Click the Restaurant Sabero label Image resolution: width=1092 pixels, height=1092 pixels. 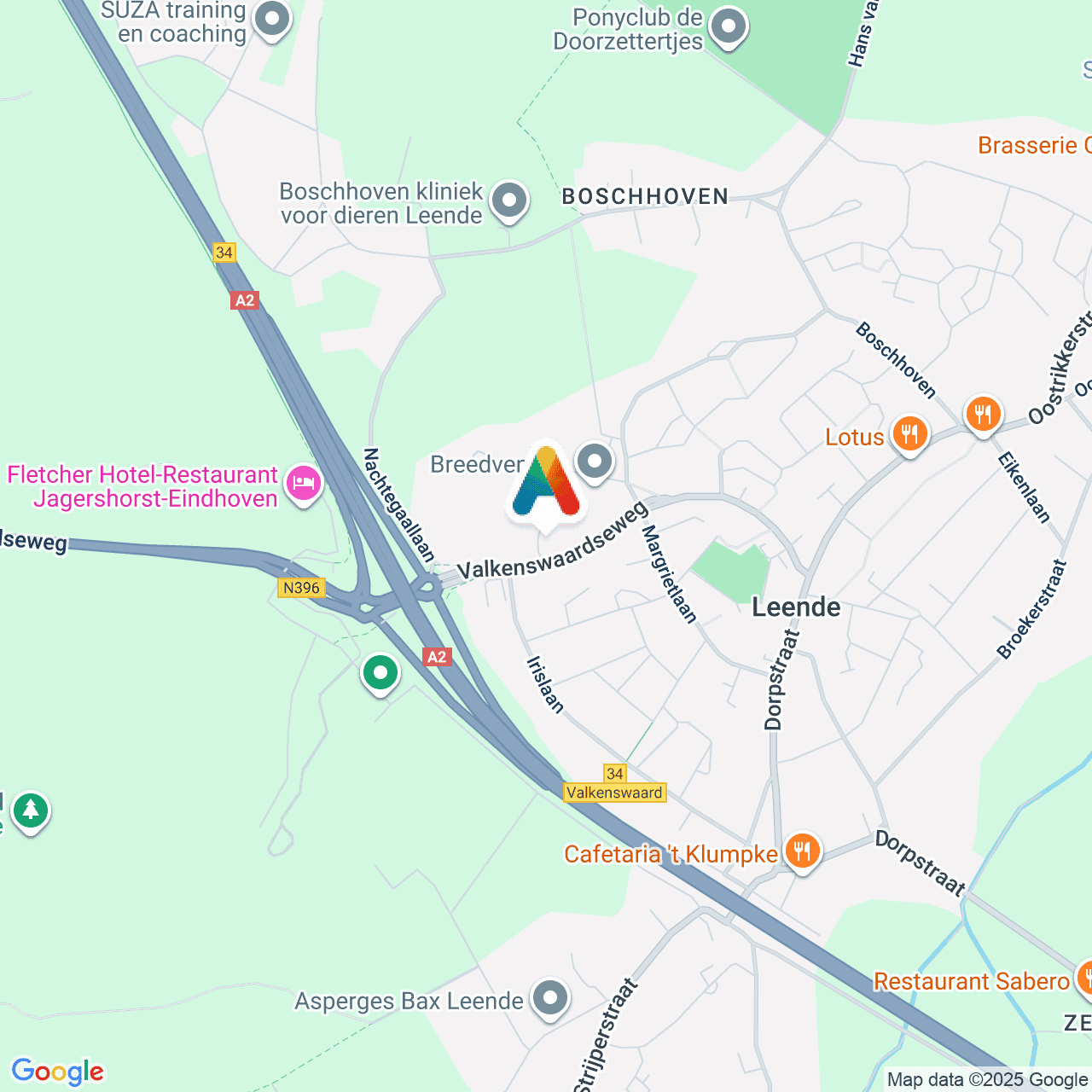(x=971, y=981)
